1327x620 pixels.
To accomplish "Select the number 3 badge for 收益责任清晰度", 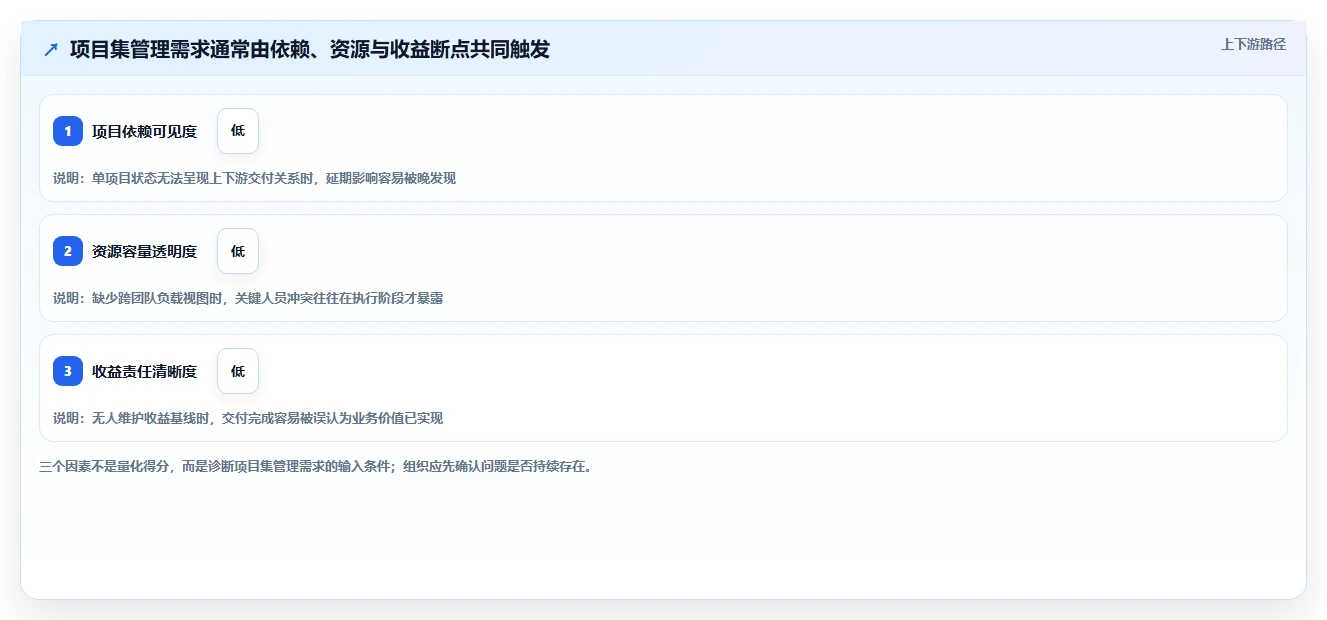I will (x=68, y=371).
